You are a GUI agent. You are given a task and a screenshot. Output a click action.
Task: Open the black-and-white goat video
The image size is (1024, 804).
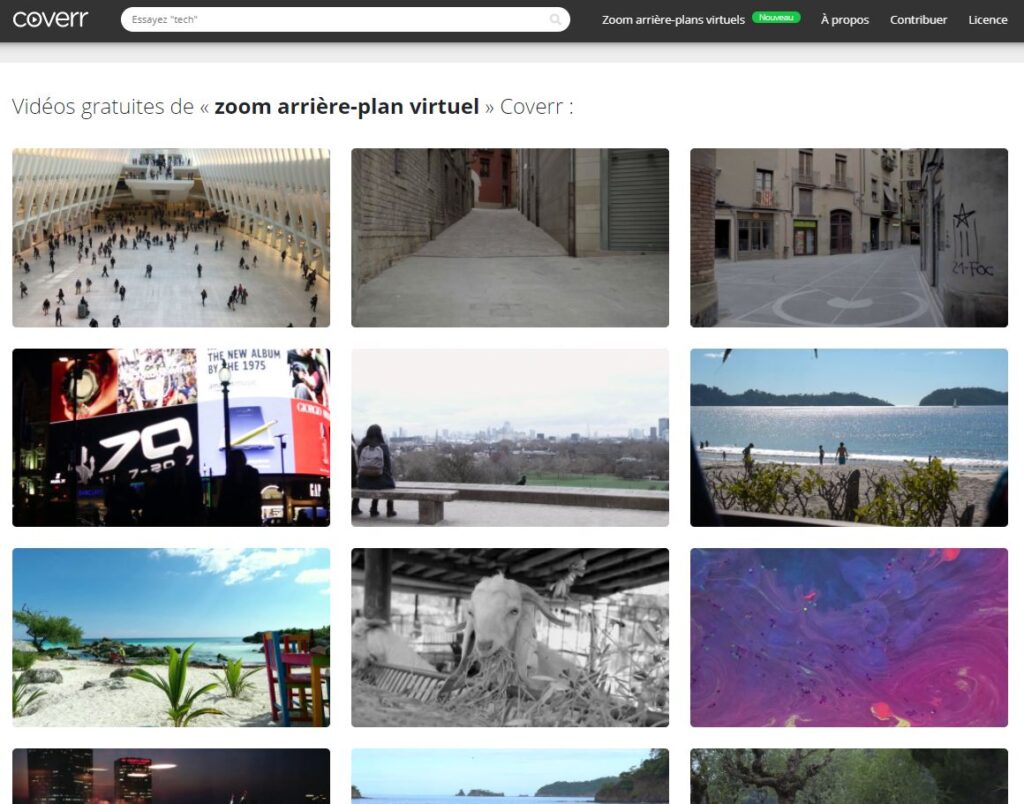510,637
